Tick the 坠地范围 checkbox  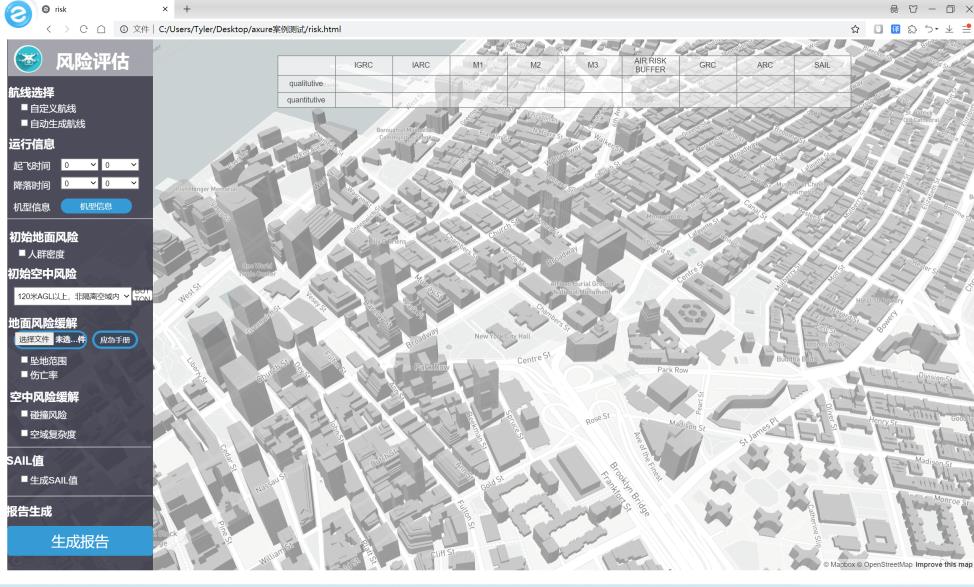point(25,360)
